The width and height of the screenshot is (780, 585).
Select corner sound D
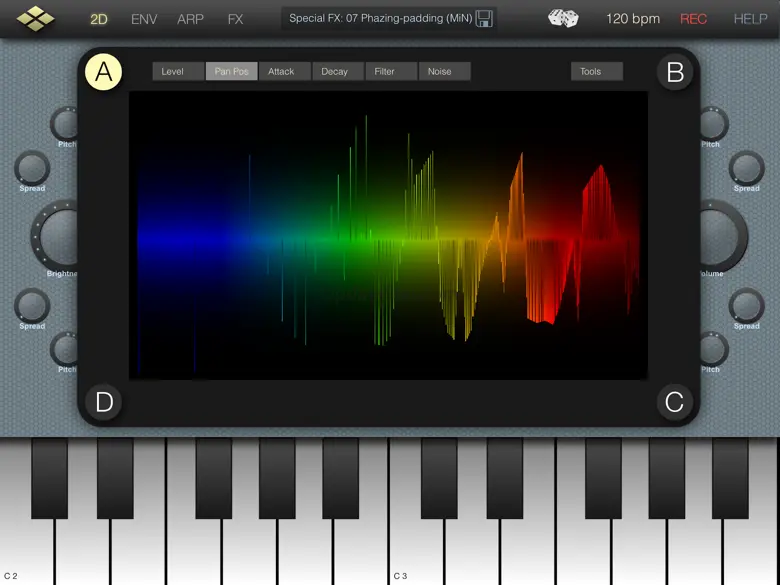point(103,402)
